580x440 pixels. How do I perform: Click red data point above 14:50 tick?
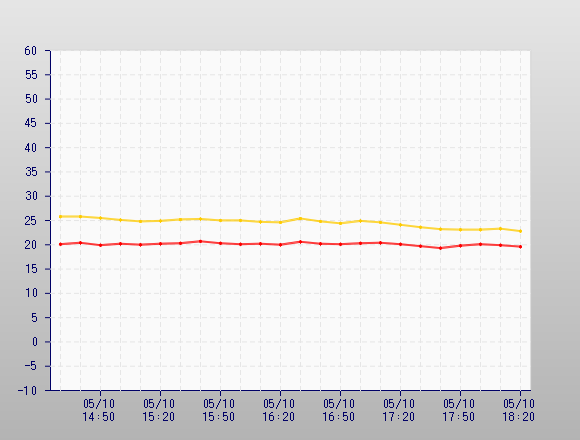click(x=101, y=245)
